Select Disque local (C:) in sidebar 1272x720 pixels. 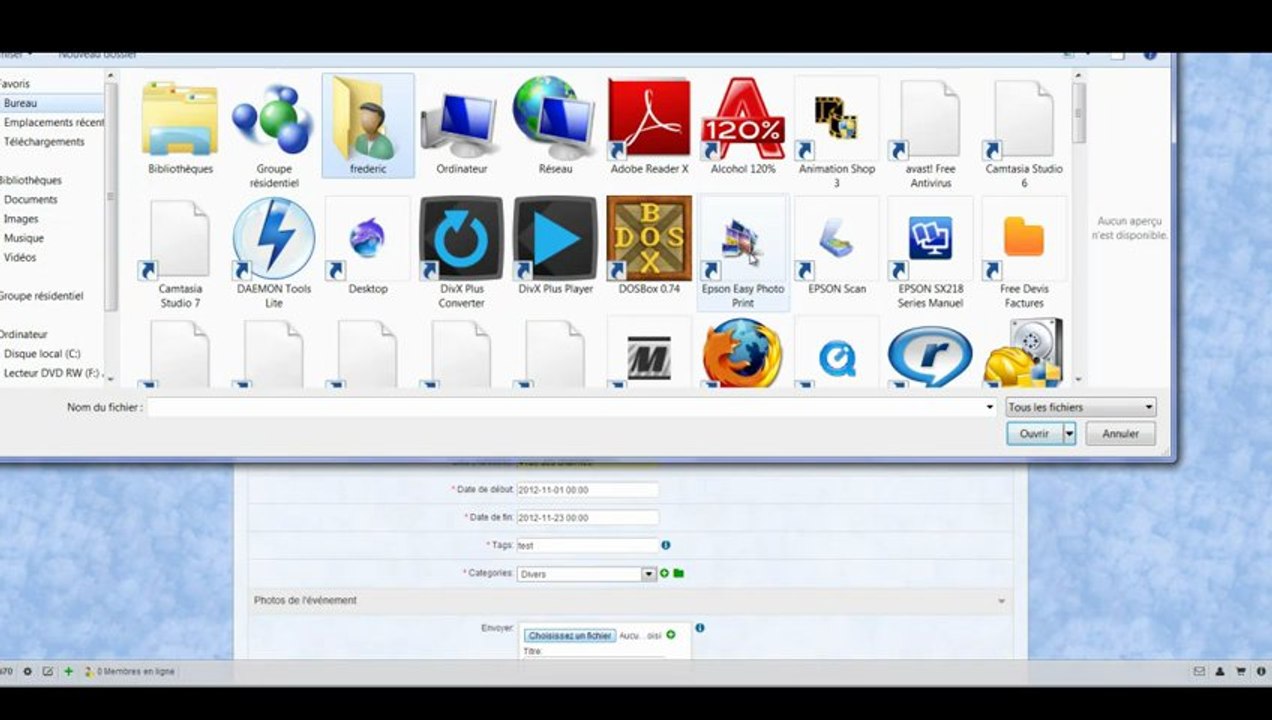[x=42, y=353]
